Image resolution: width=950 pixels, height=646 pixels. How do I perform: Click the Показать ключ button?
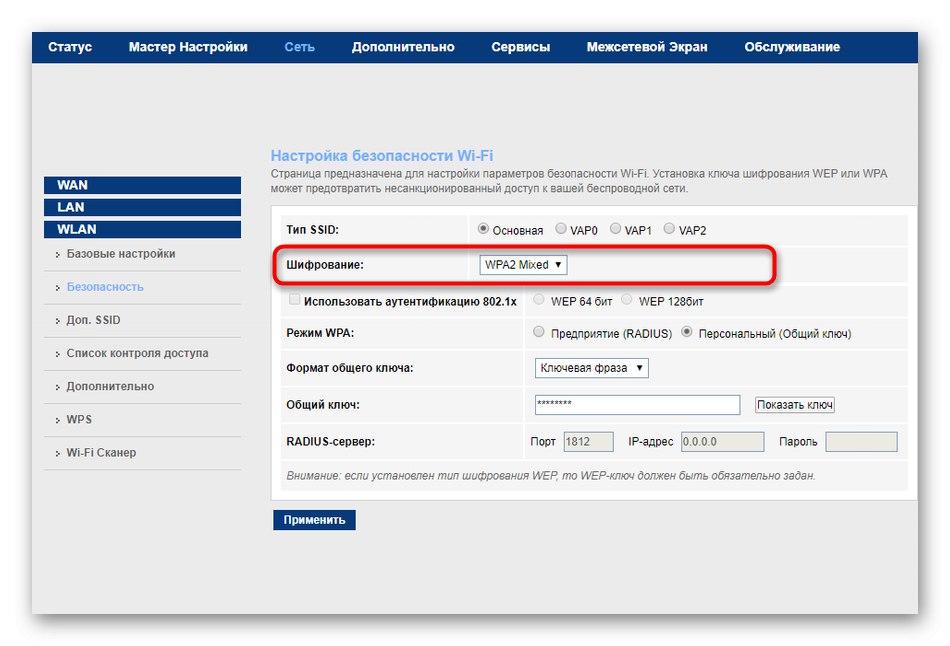pos(794,404)
